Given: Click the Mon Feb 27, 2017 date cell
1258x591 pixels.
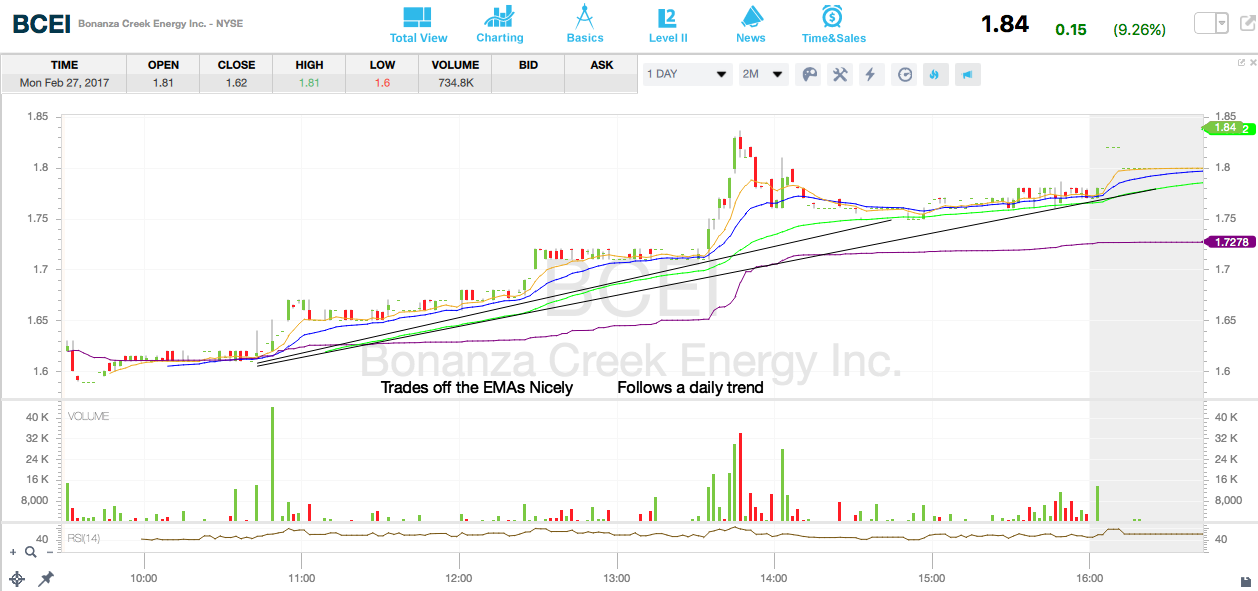Looking at the screenshot, I should pos(64,83).
